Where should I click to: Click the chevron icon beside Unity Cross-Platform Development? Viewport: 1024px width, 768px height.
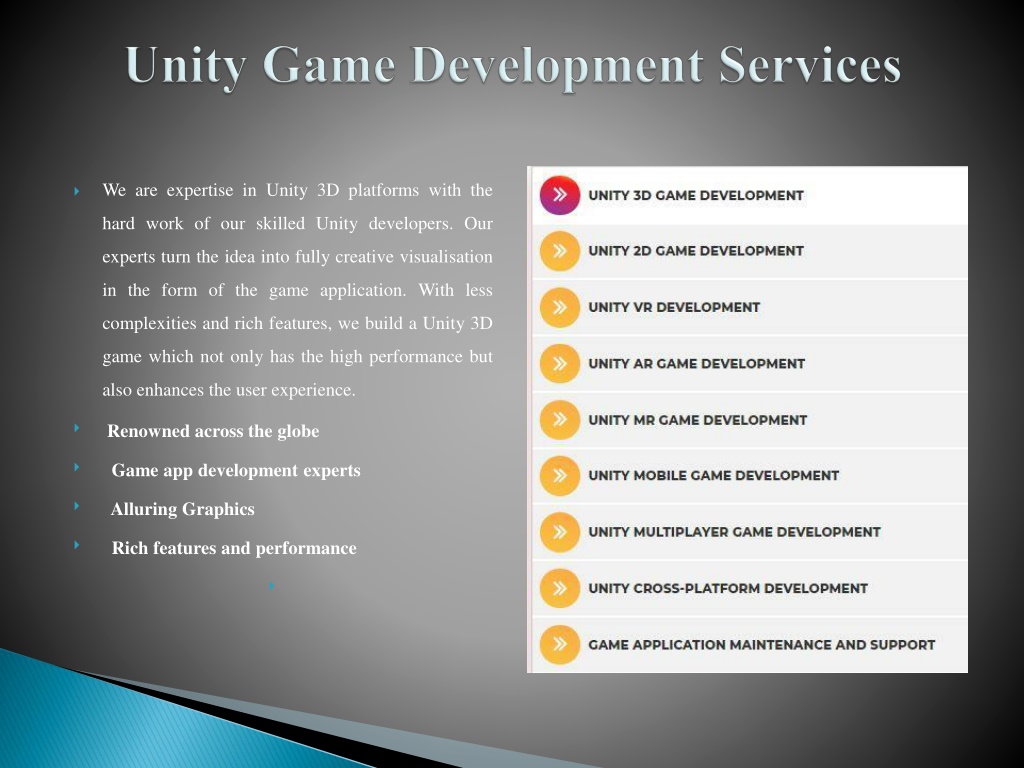click(560, 588)
